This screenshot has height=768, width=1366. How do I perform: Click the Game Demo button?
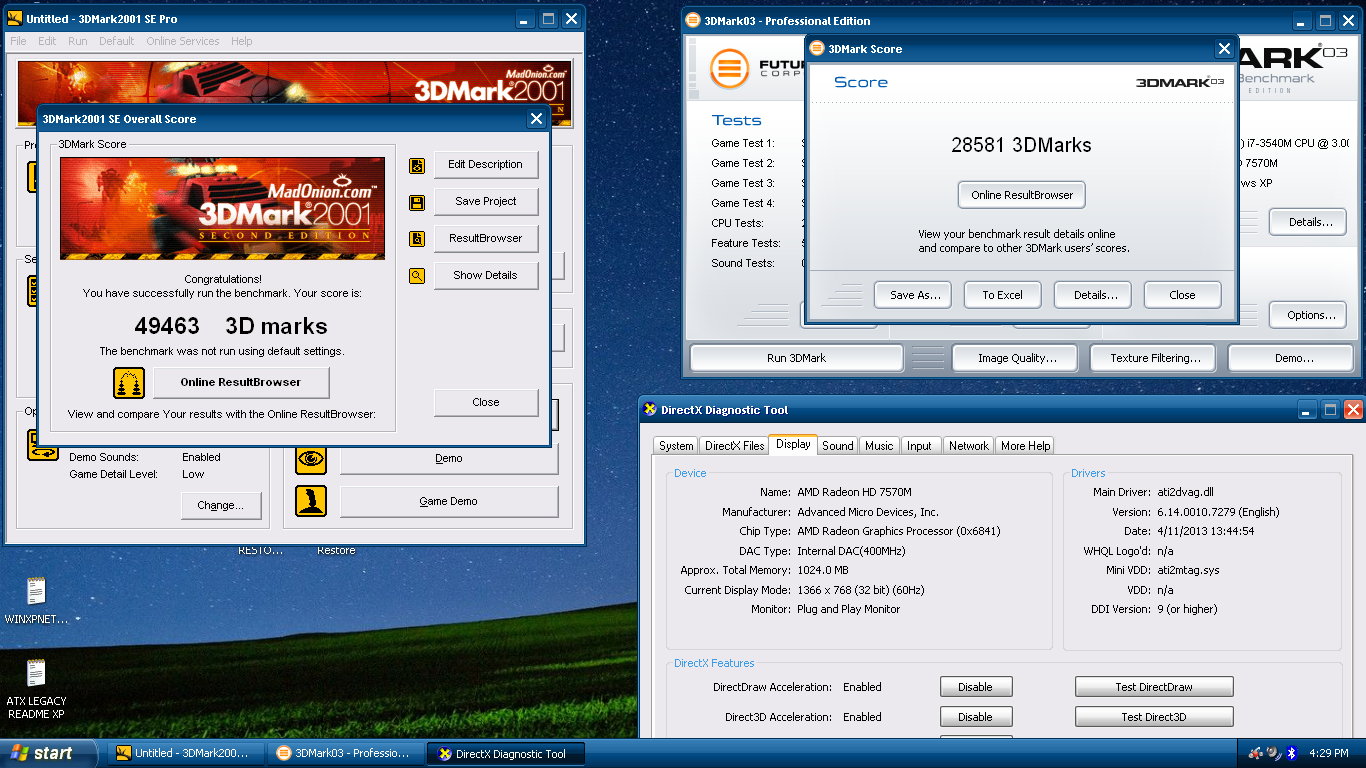[x=449, y=502]
